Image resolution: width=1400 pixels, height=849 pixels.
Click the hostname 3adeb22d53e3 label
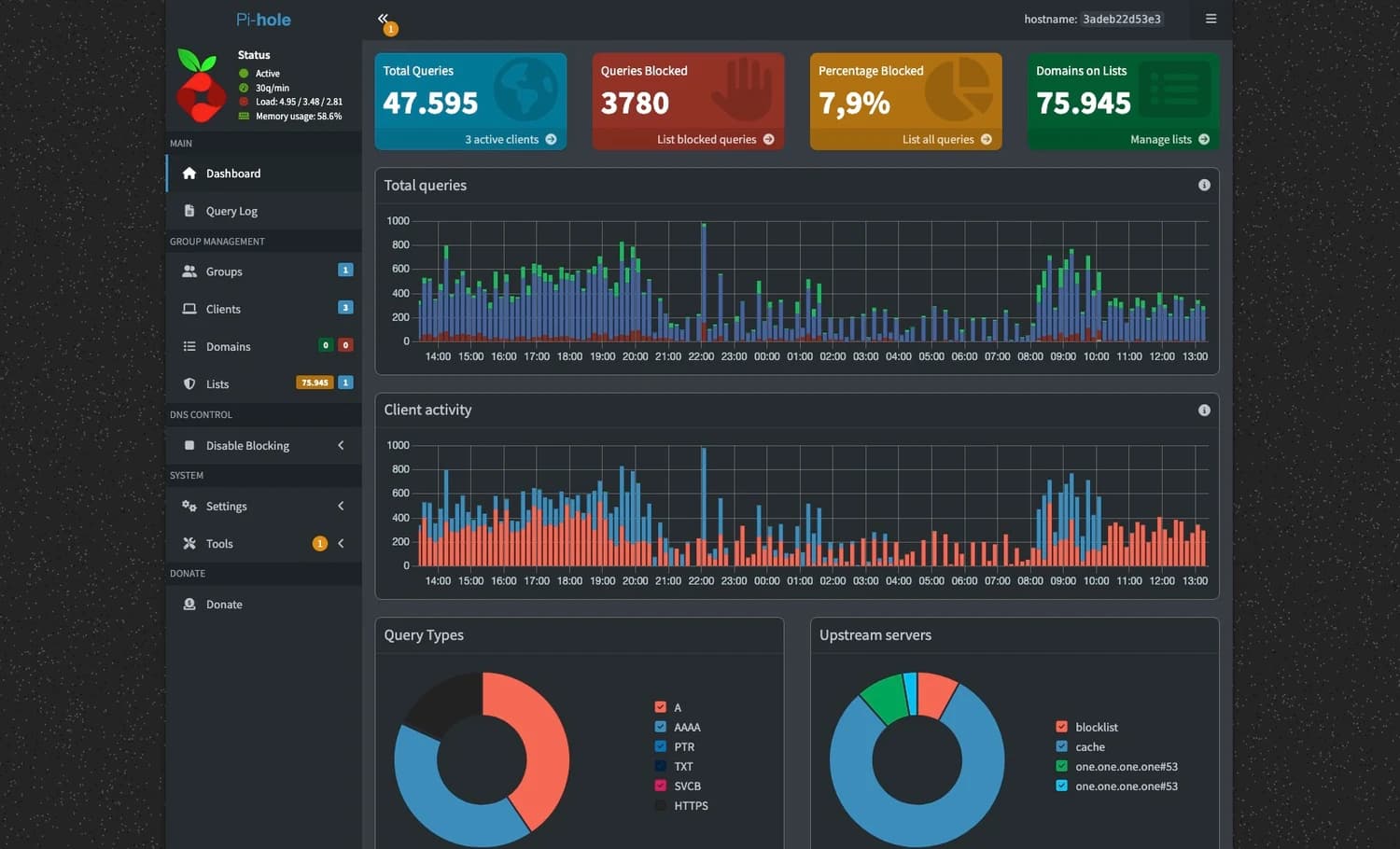[1122, 19]
